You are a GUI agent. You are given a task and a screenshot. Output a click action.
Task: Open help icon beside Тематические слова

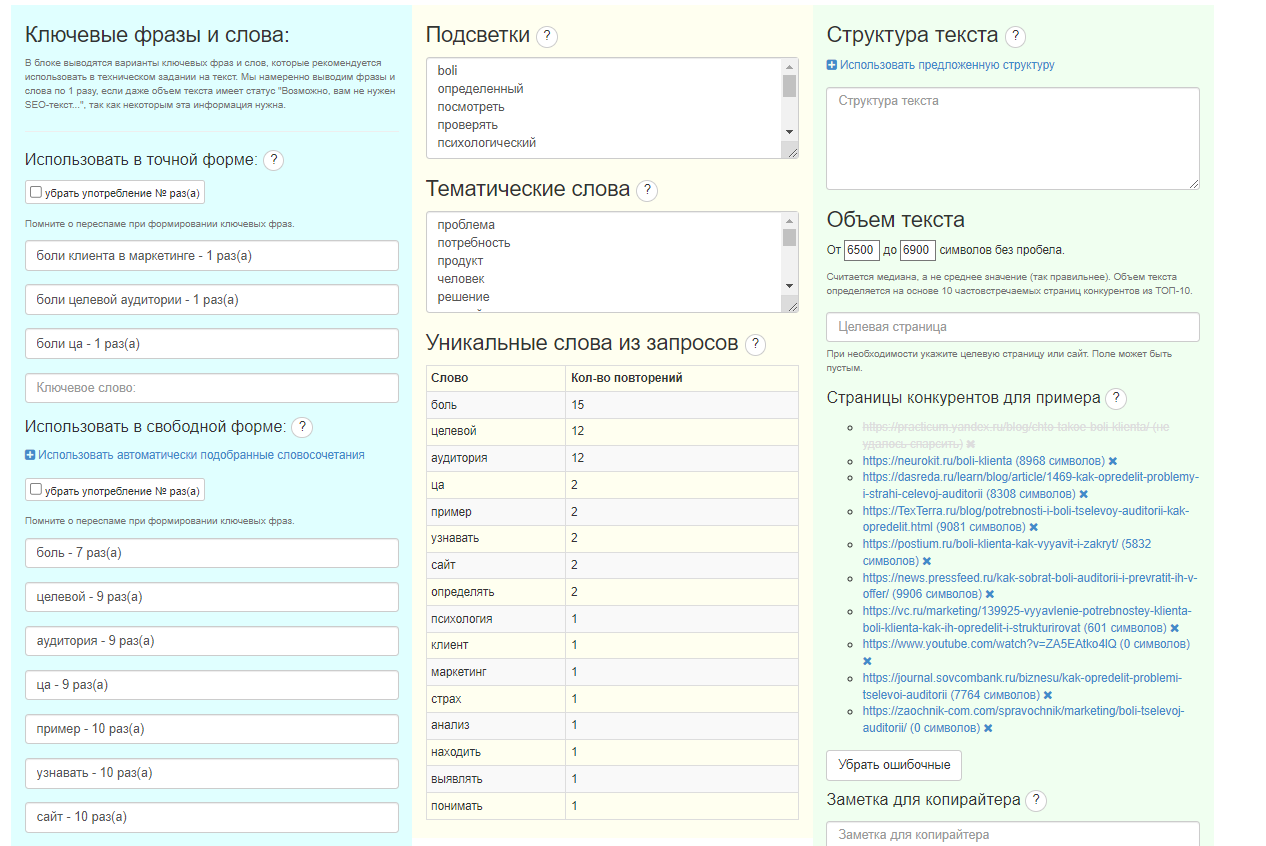[647, 191]
